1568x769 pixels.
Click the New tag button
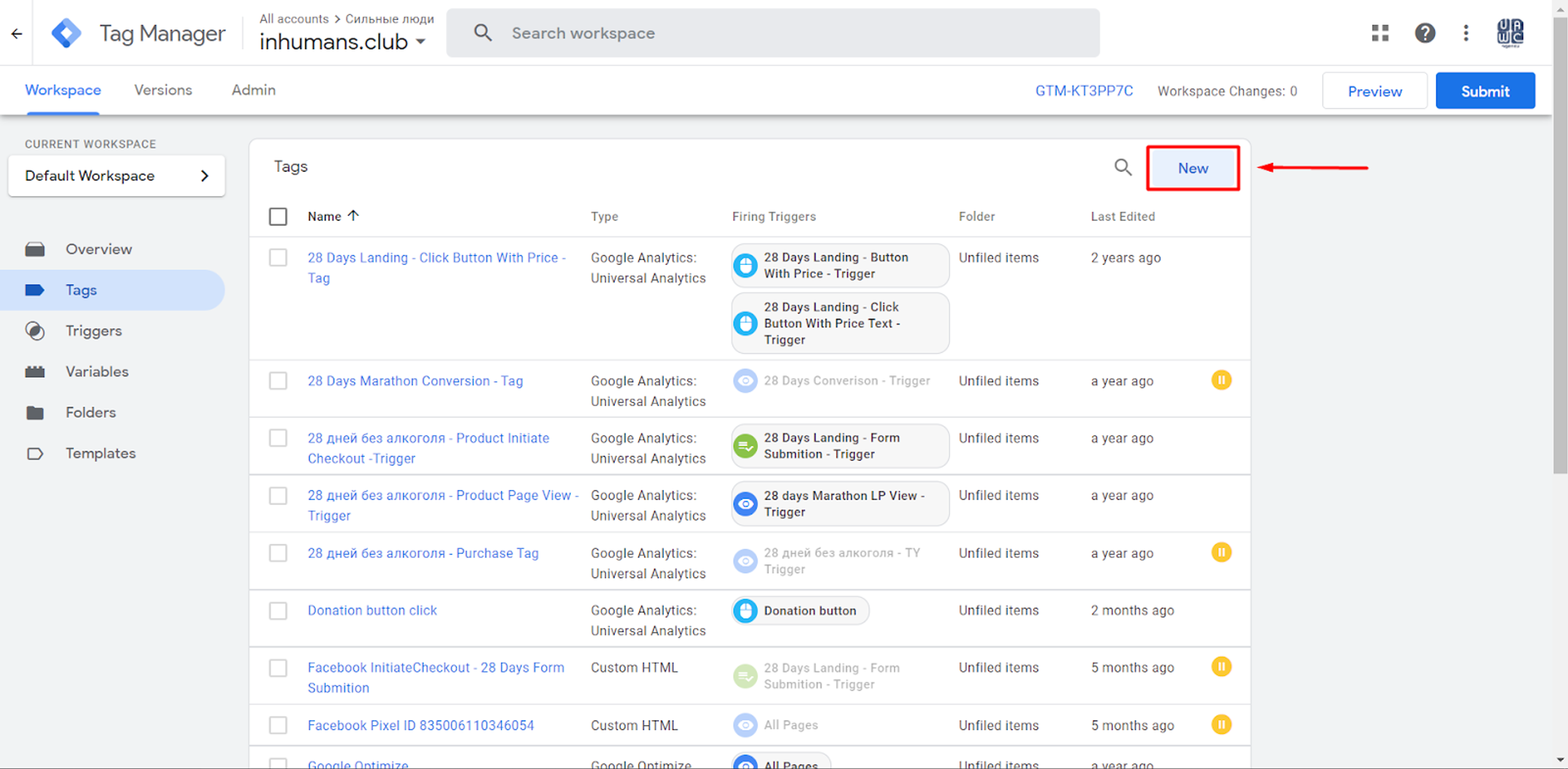(x=1193, y=168)
